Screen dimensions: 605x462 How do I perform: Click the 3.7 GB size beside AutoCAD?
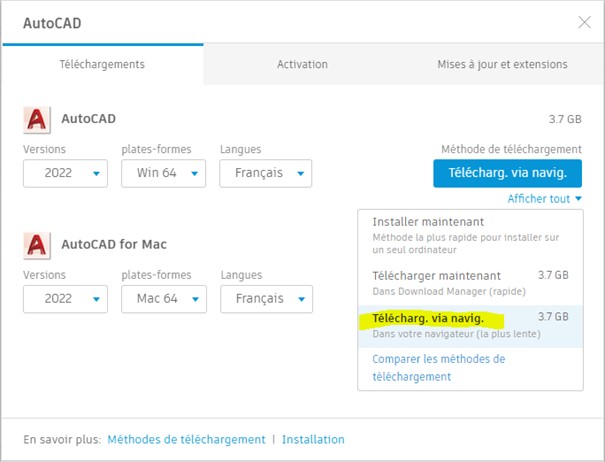[565, 119]
